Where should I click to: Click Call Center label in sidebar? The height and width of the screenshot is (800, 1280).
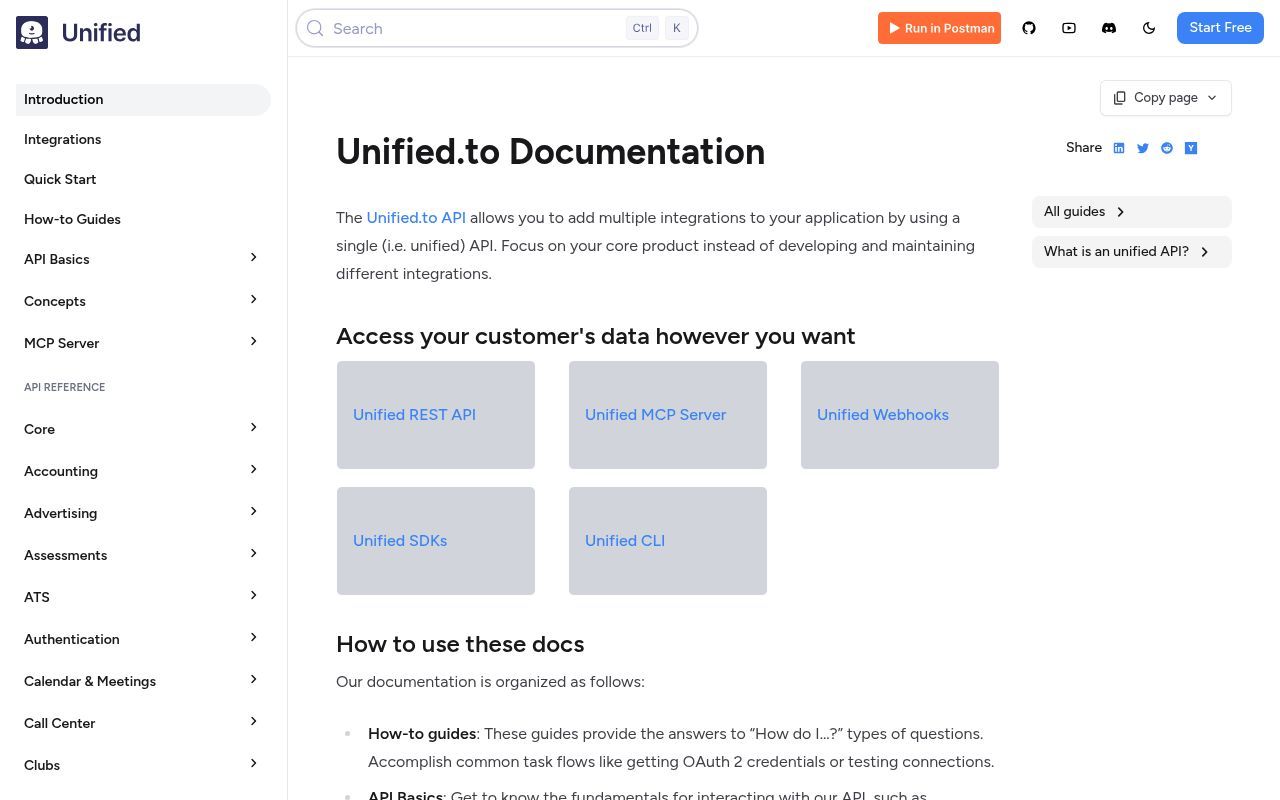(60, 723)
